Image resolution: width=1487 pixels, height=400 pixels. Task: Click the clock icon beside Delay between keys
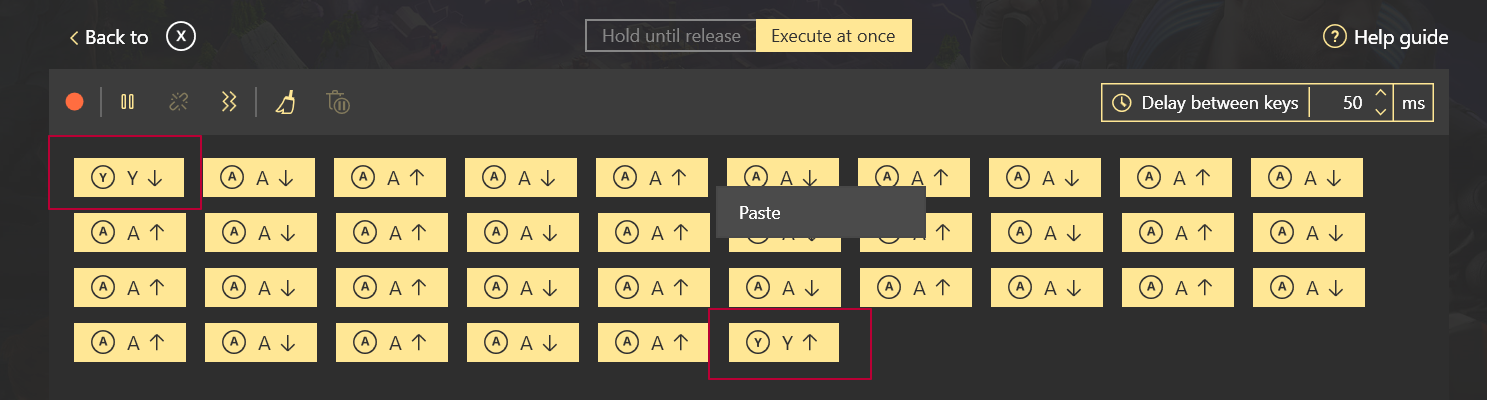click(x=1122, y=103)
